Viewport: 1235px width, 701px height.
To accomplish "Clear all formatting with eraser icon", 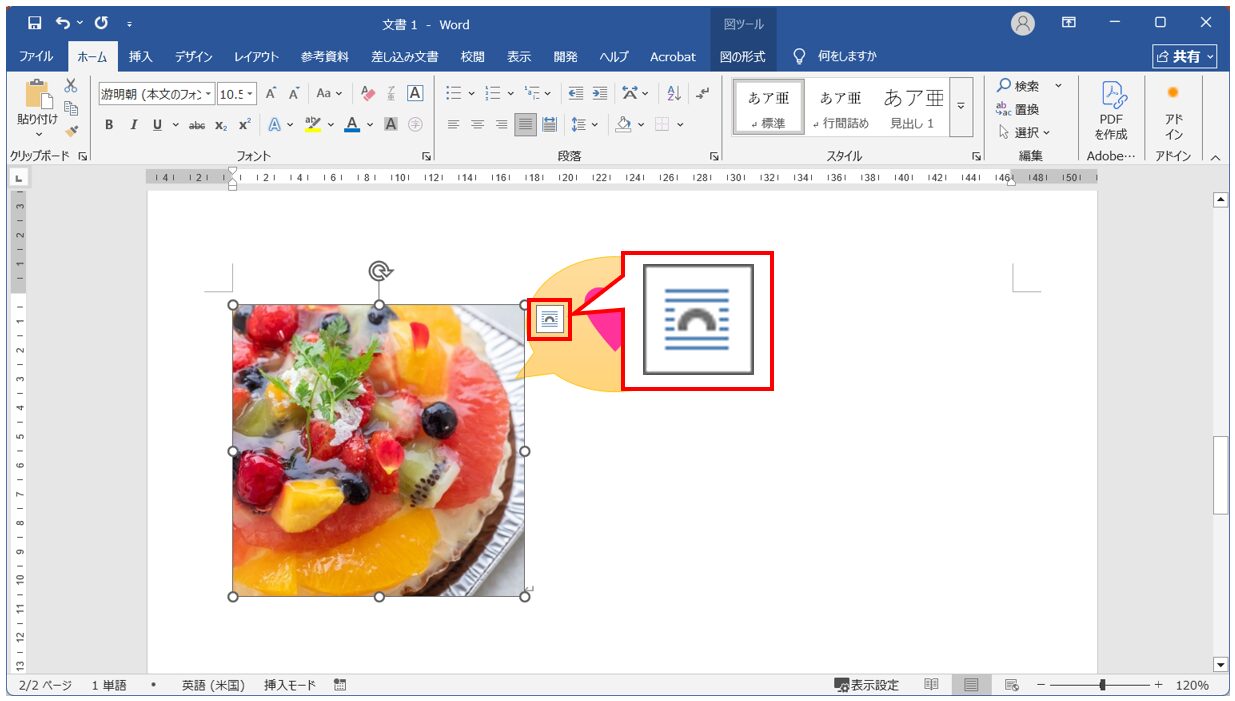I will 367,94.
